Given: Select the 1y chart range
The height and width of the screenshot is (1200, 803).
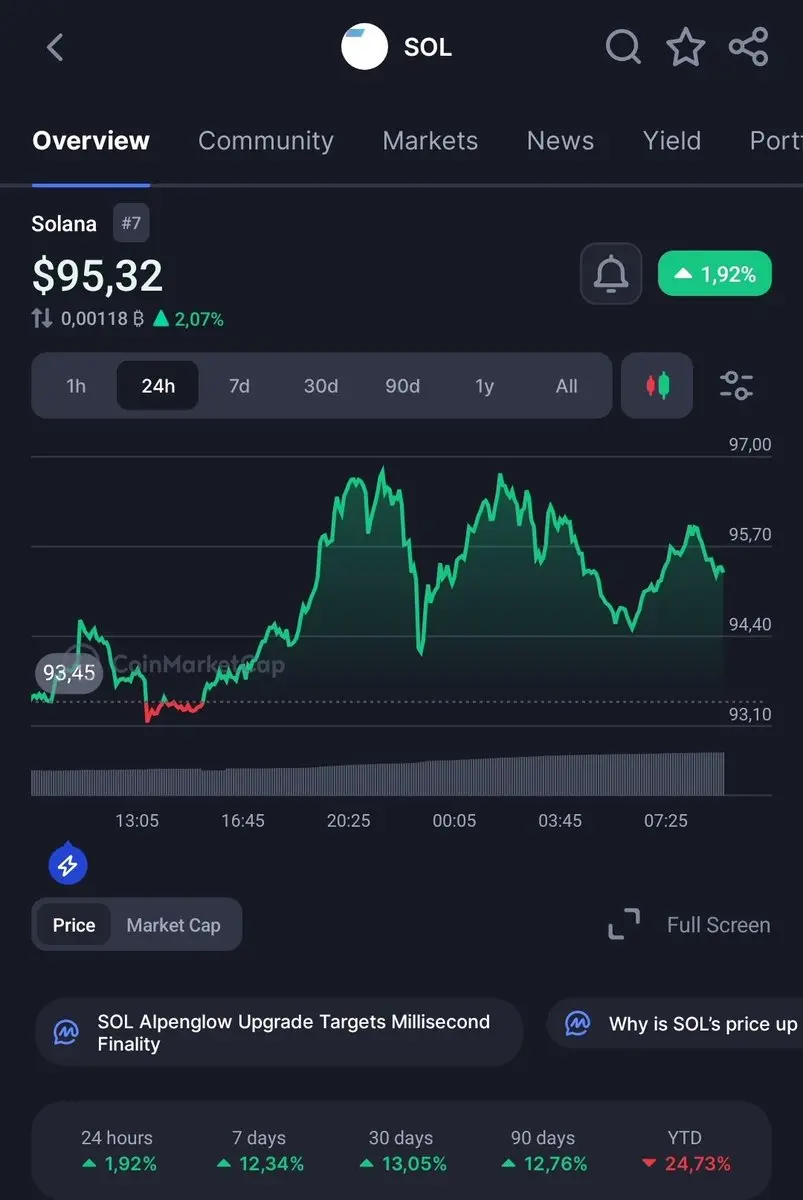Looking at the screenshot, I should pos(485,386).
